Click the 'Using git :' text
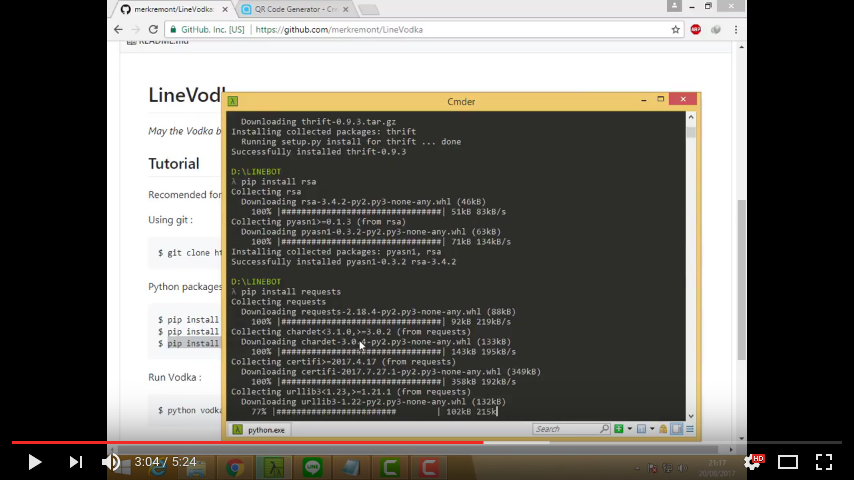 [x=170, y=220]
